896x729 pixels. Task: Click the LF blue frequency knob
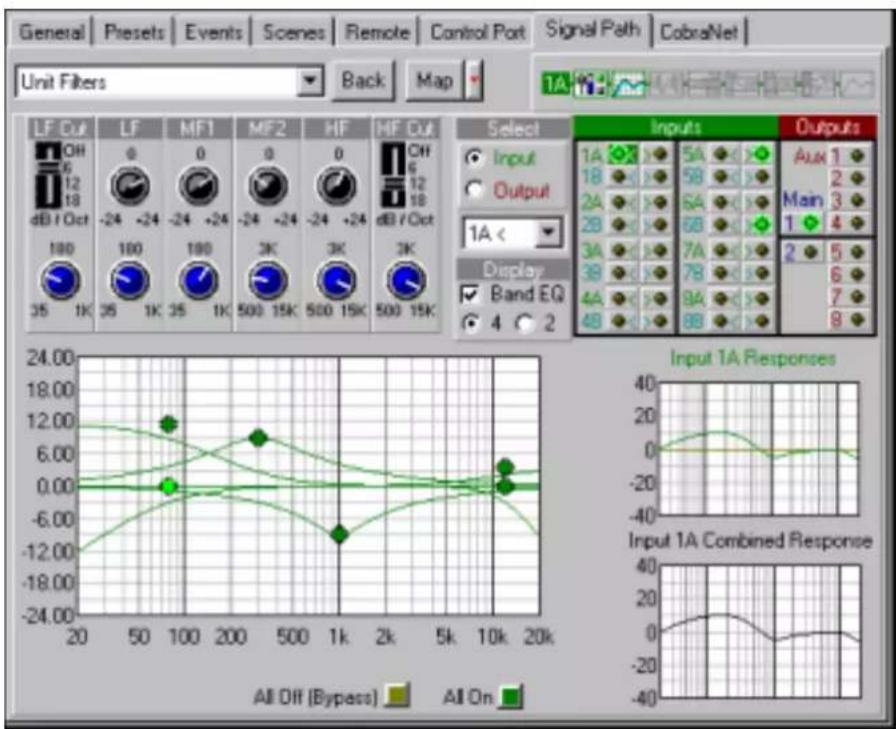(x=130, y=281)
